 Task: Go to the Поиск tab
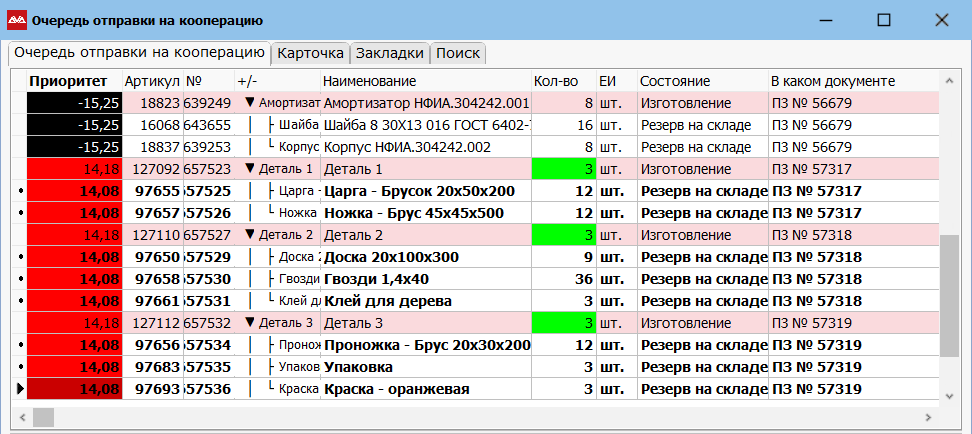click(x=458, y=53)
